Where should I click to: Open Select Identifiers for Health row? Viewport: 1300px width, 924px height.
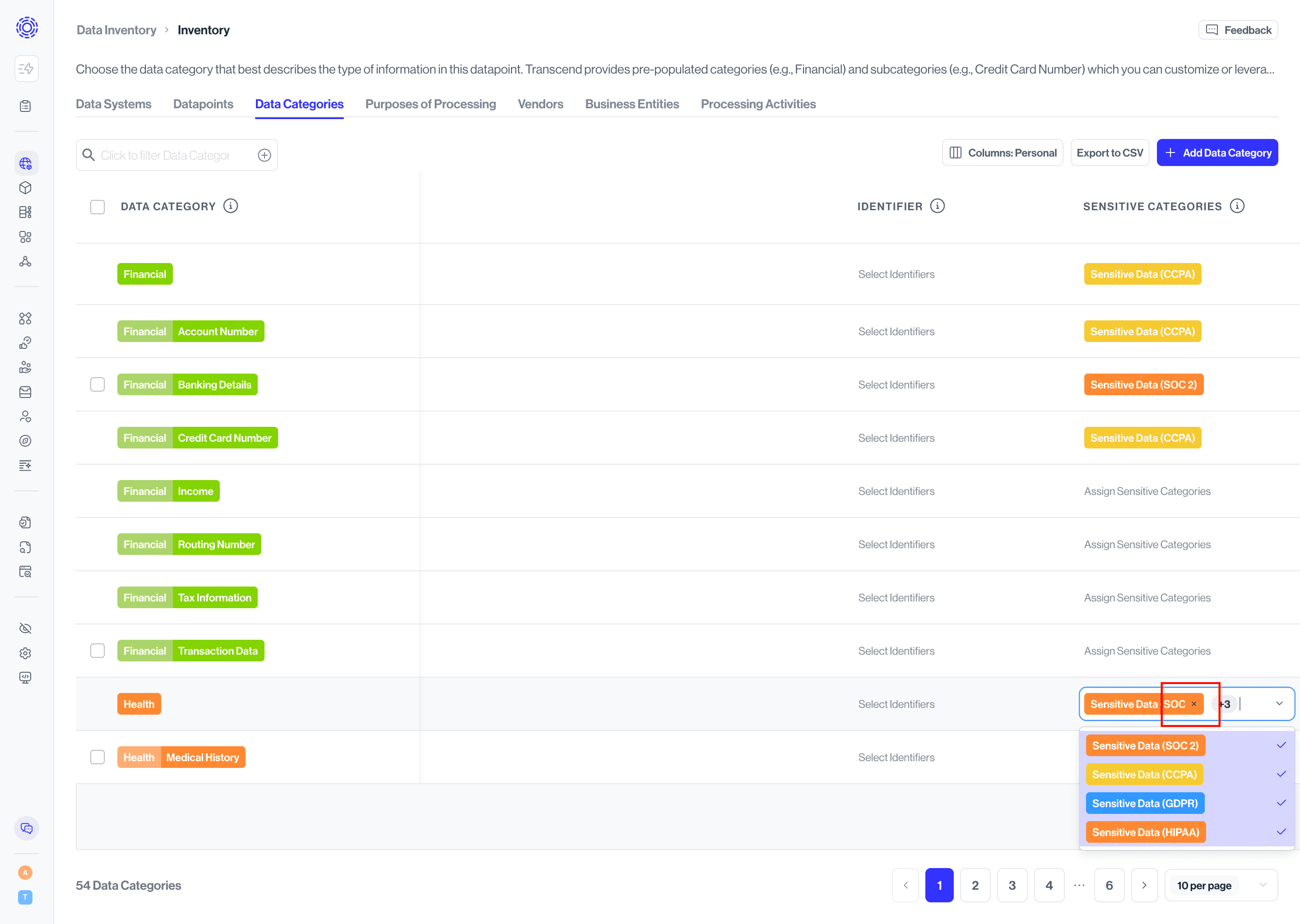pyautogui.click(x=896, y=704)
